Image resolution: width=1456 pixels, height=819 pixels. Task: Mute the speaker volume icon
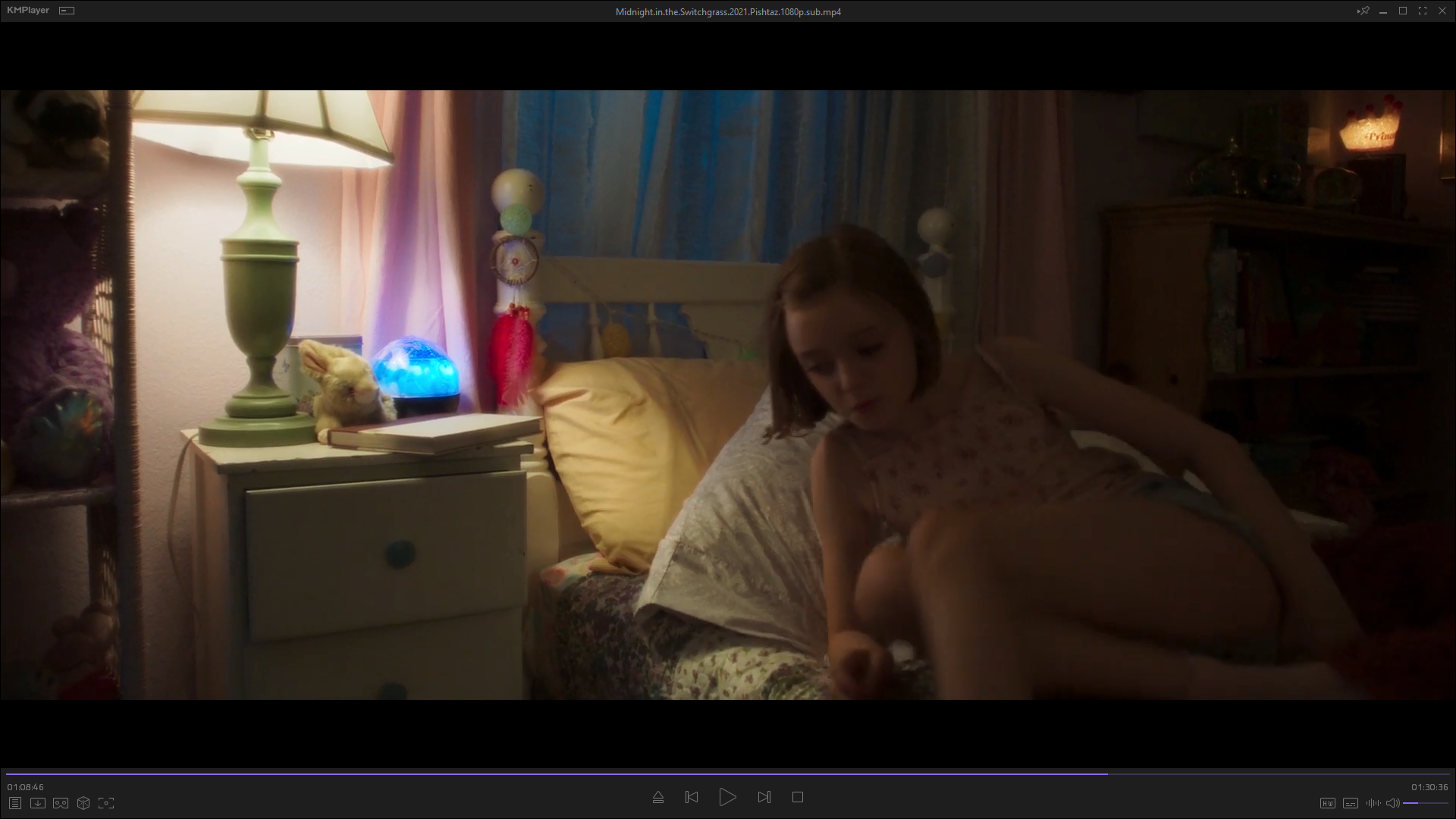pyautogui.click(x=1392, y=803)
